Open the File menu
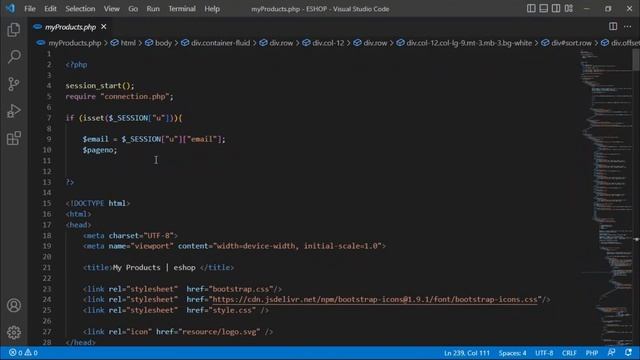 coord(30,9)
